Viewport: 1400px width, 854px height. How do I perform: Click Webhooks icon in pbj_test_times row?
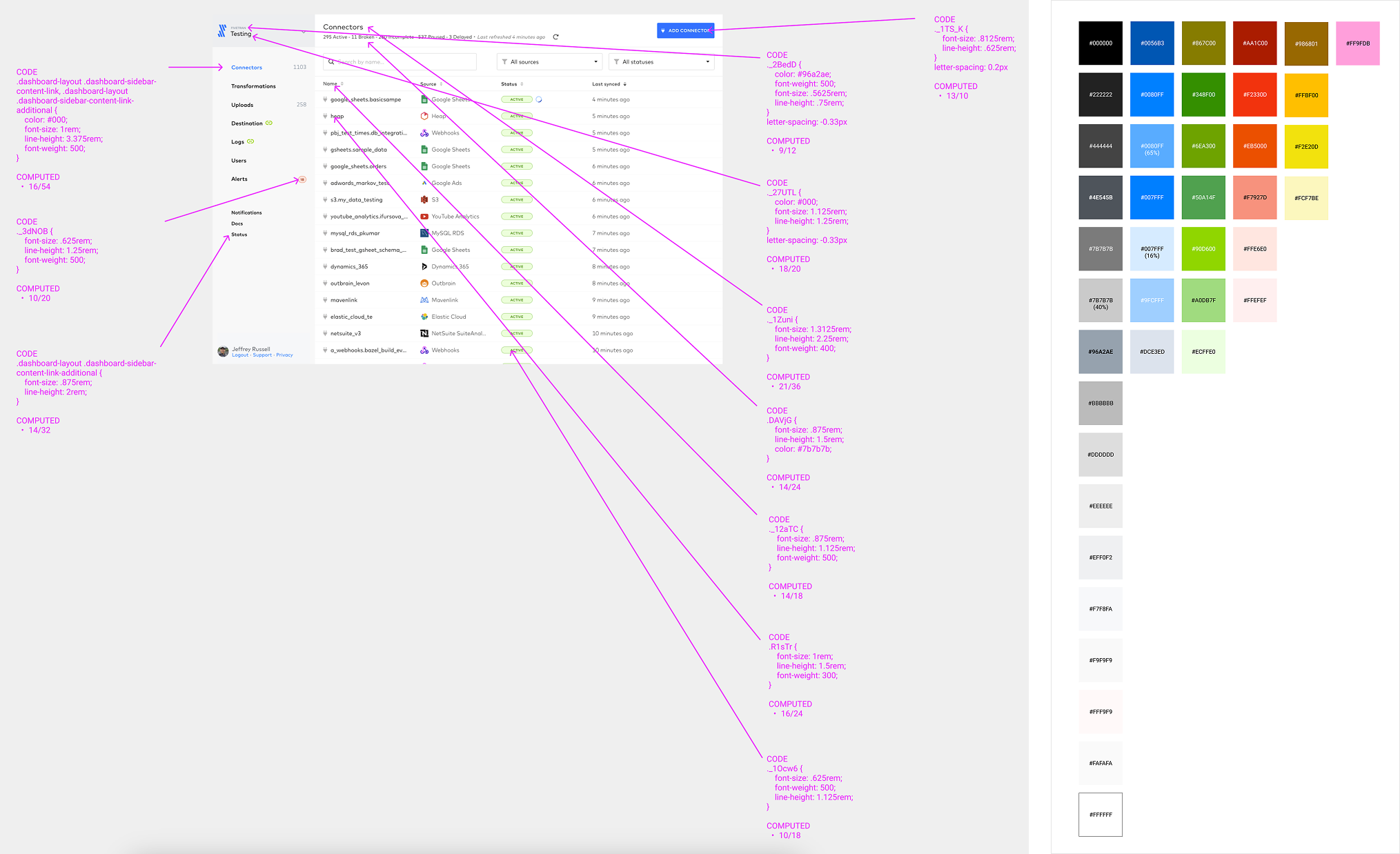424,133
